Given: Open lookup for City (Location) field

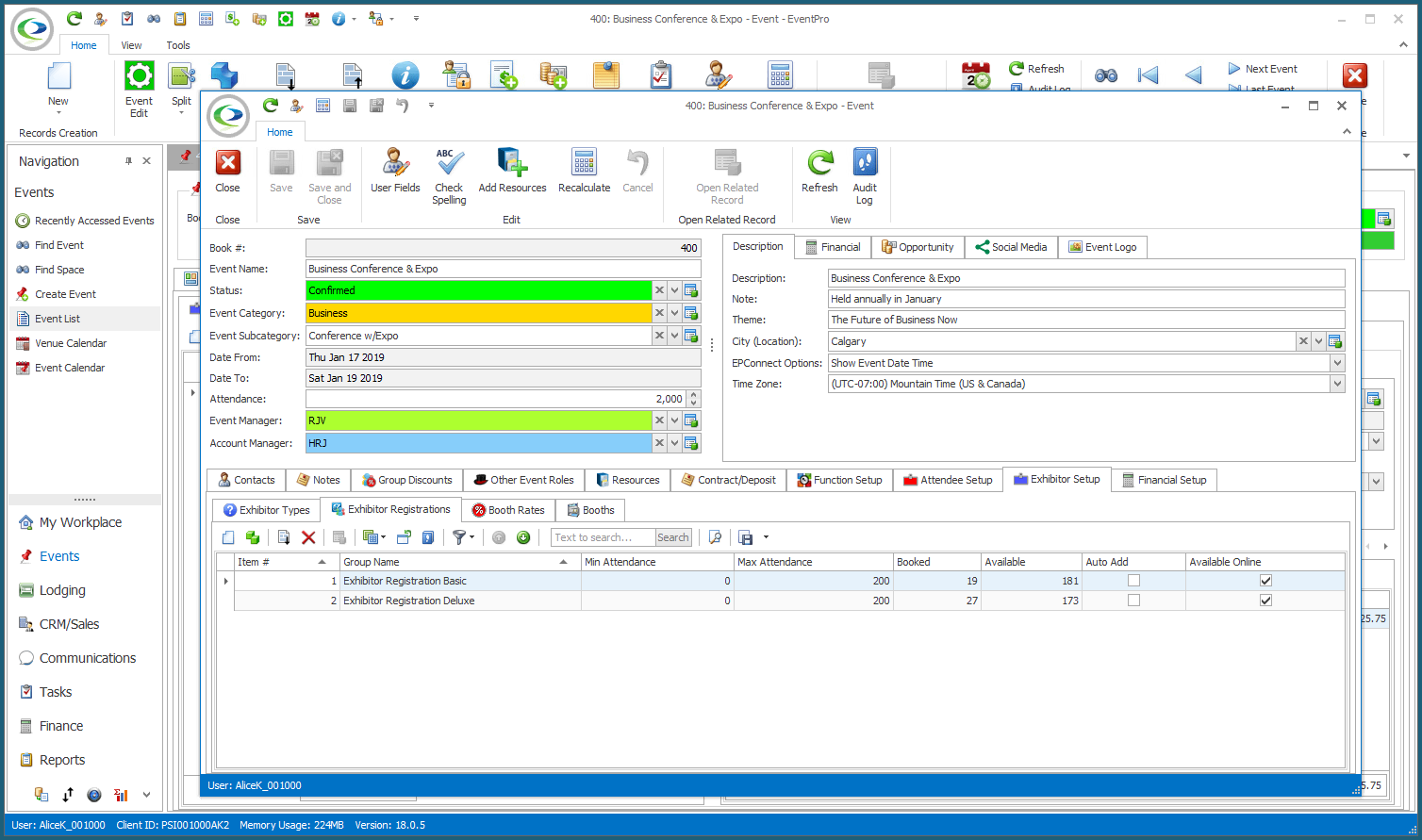Looking at the screenshot, I should tap(1335, 341).
